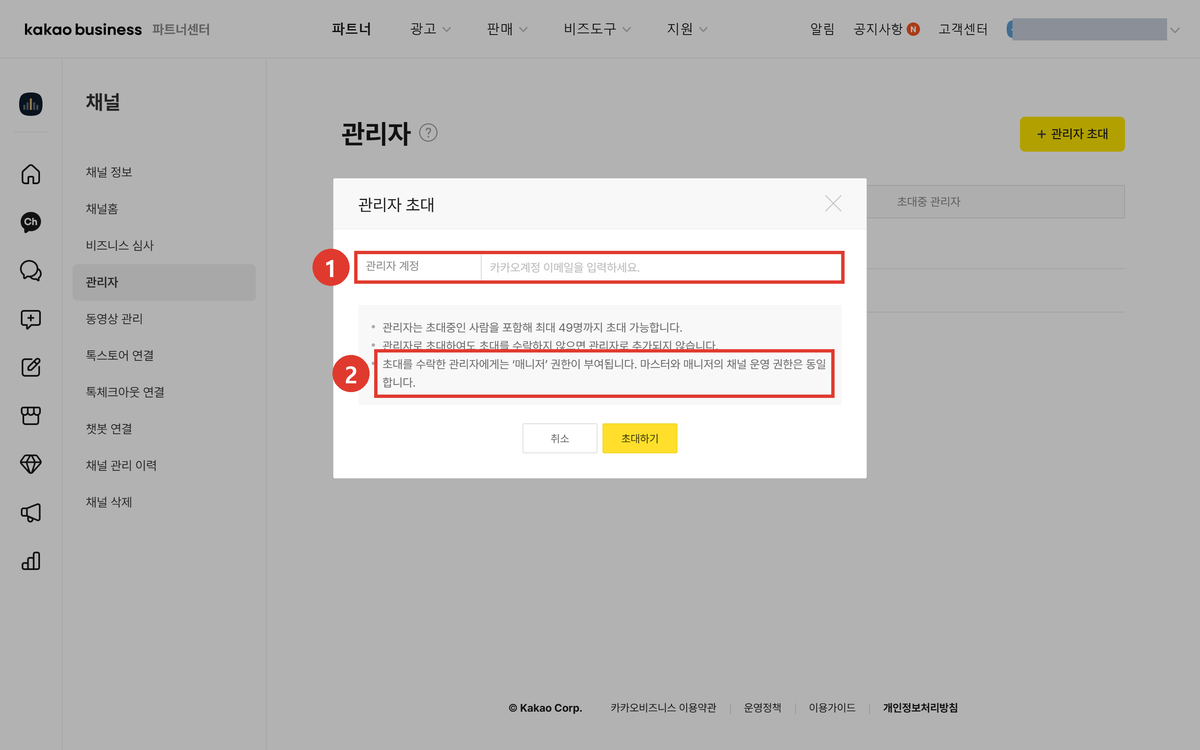Open the diamond icon in sidebar
This screenshot has width=1200, height=750.
(31, 464)
